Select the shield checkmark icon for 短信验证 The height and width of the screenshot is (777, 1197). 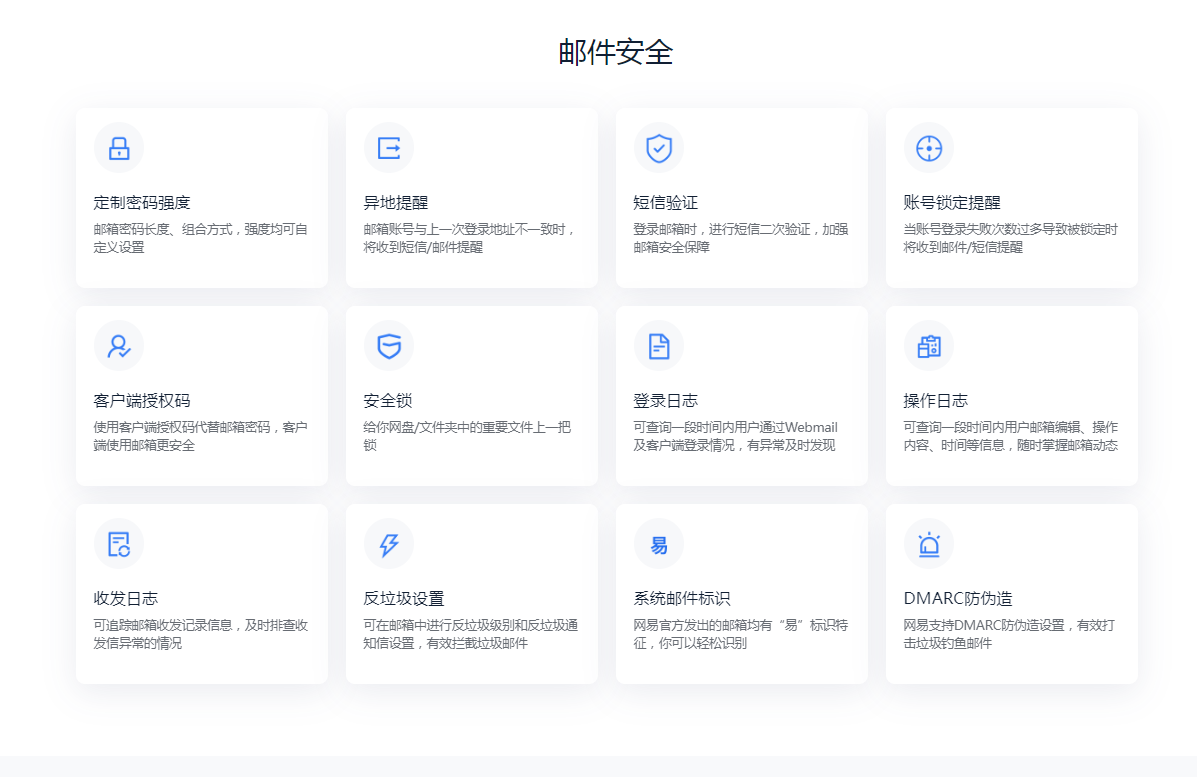pyautogui.click(x=659, y=149)
